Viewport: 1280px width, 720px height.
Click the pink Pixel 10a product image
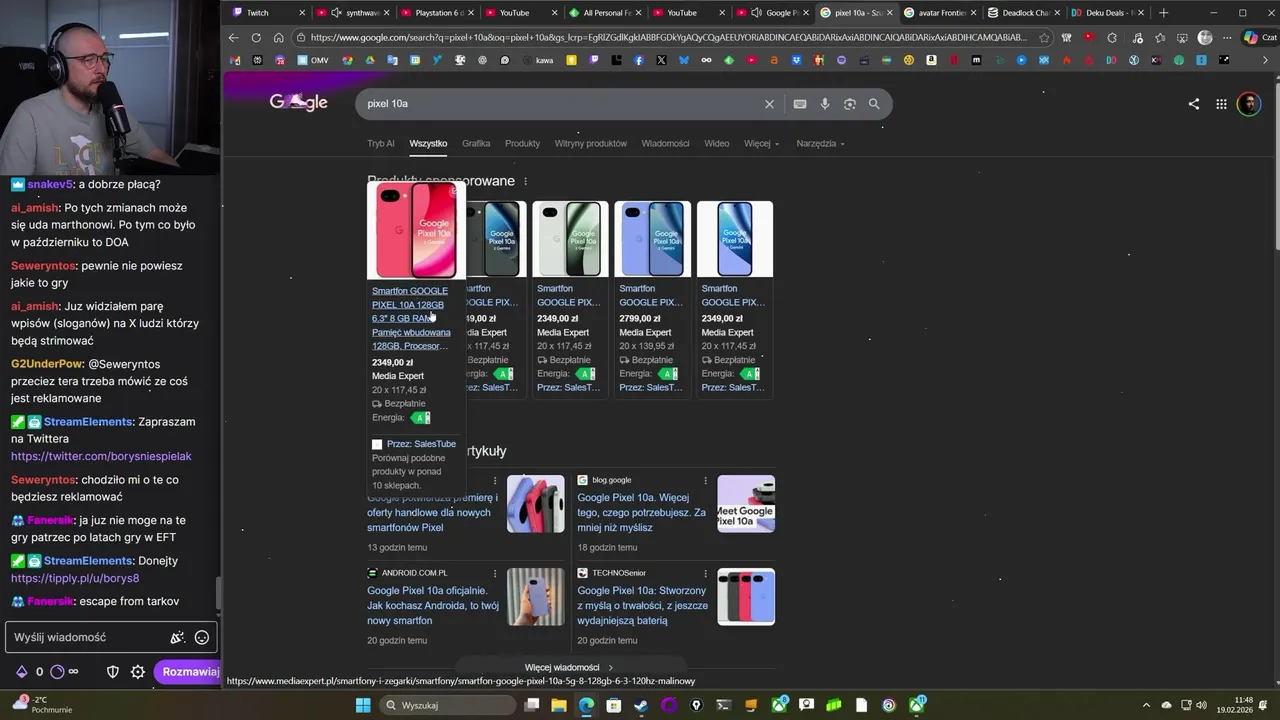416,231
